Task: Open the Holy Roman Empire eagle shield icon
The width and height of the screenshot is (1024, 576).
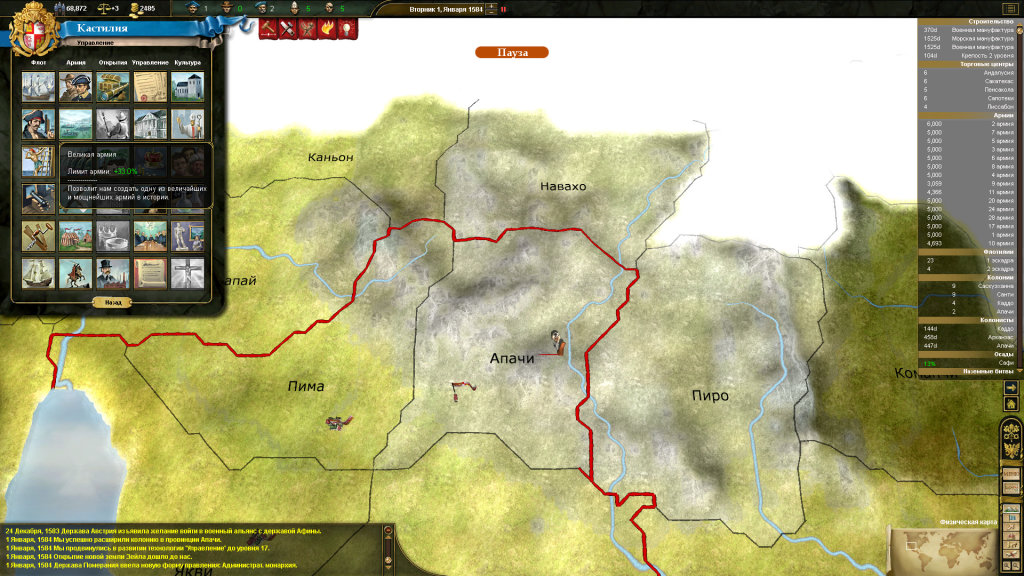Action: coord(1010,452)
